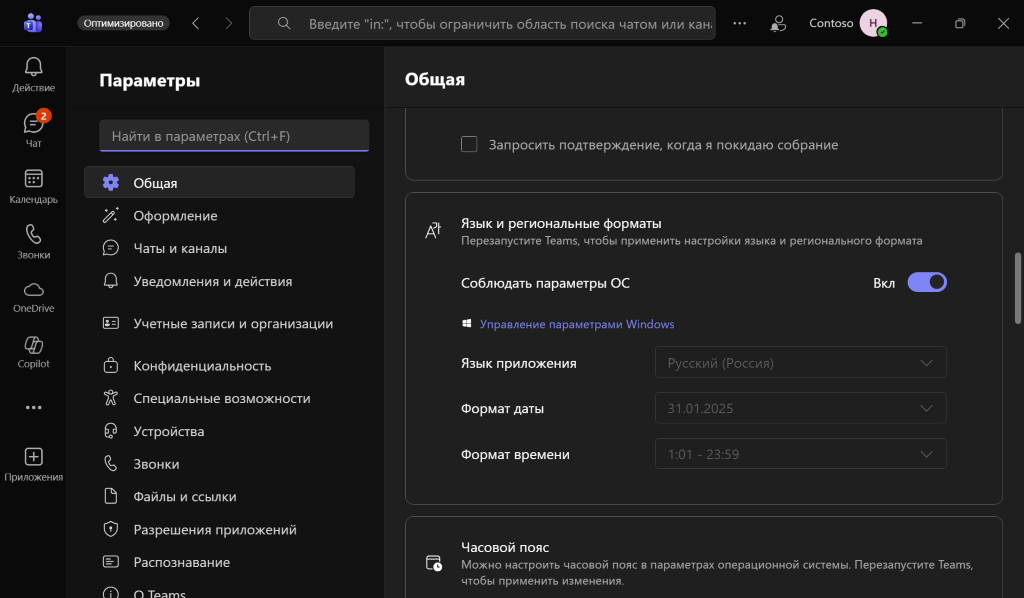1024x598 pixels.
Task: Open Чаты и каналы settings
Action: [x=219, y=248]
